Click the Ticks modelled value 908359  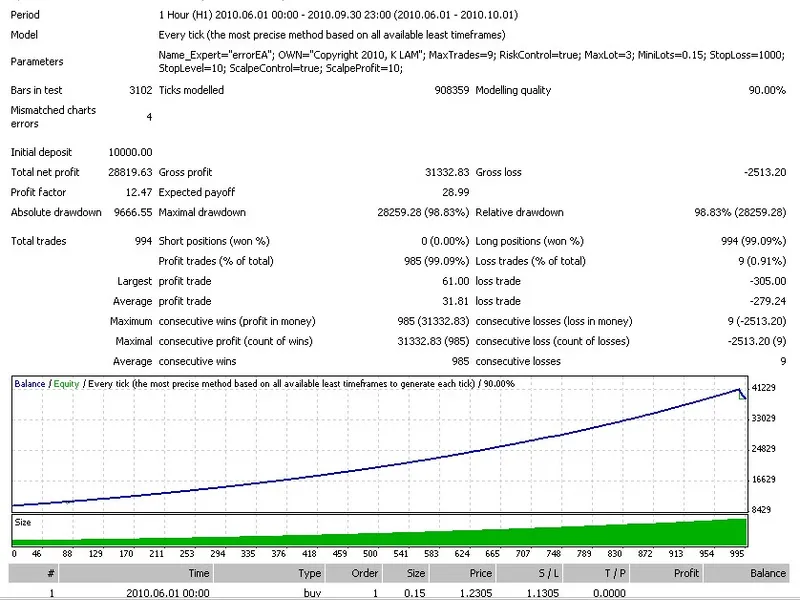(452, 90)
